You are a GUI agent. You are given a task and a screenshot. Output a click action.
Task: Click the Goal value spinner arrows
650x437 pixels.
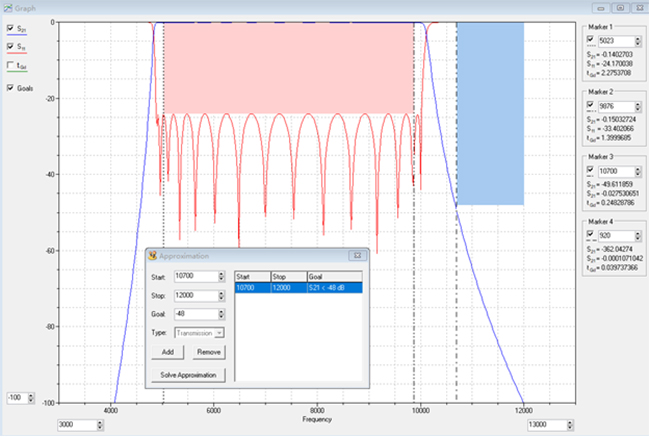click(x=220, y=314)
